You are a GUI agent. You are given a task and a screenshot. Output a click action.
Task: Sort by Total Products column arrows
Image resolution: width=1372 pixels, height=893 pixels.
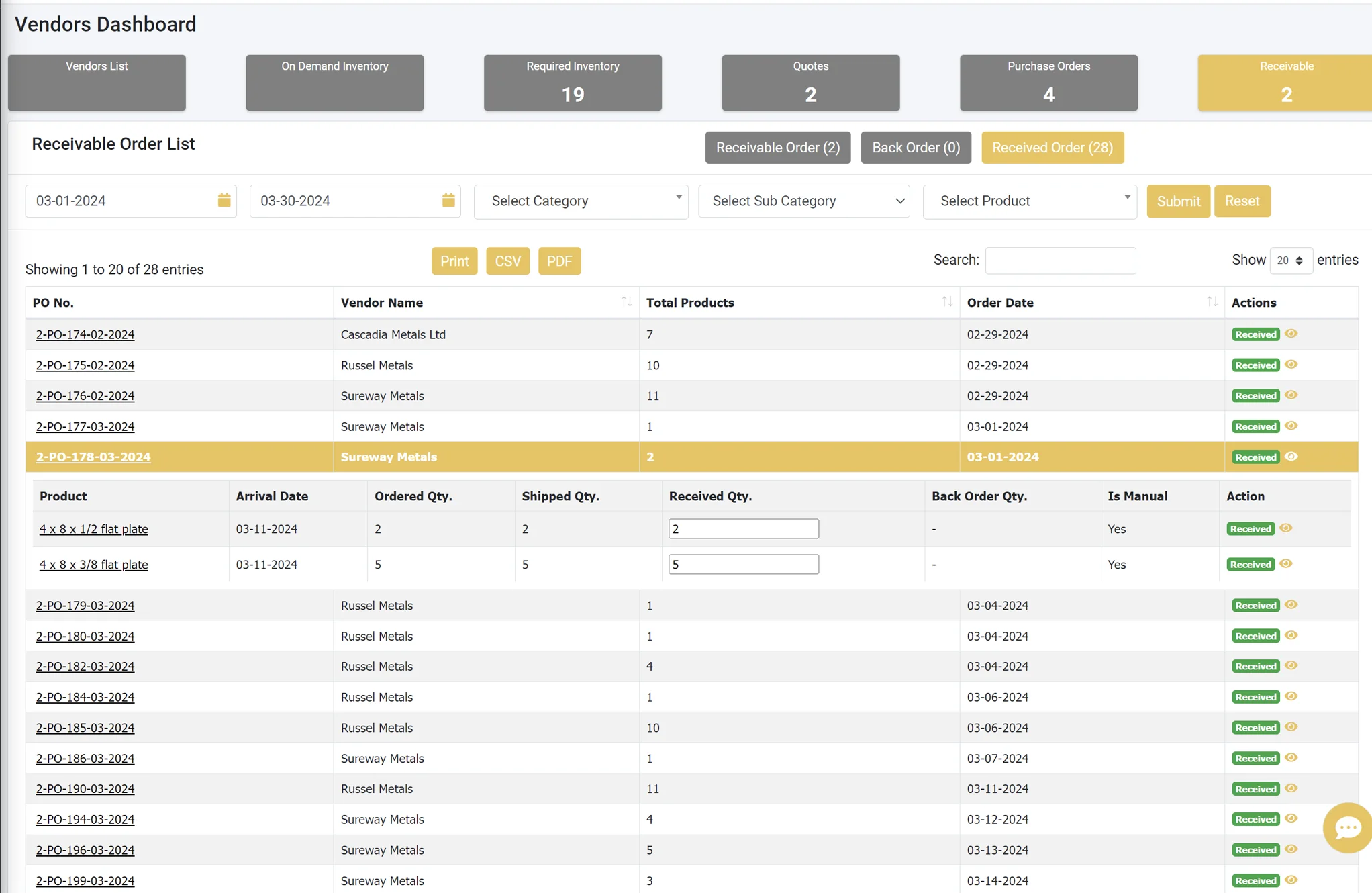(947, 302)
